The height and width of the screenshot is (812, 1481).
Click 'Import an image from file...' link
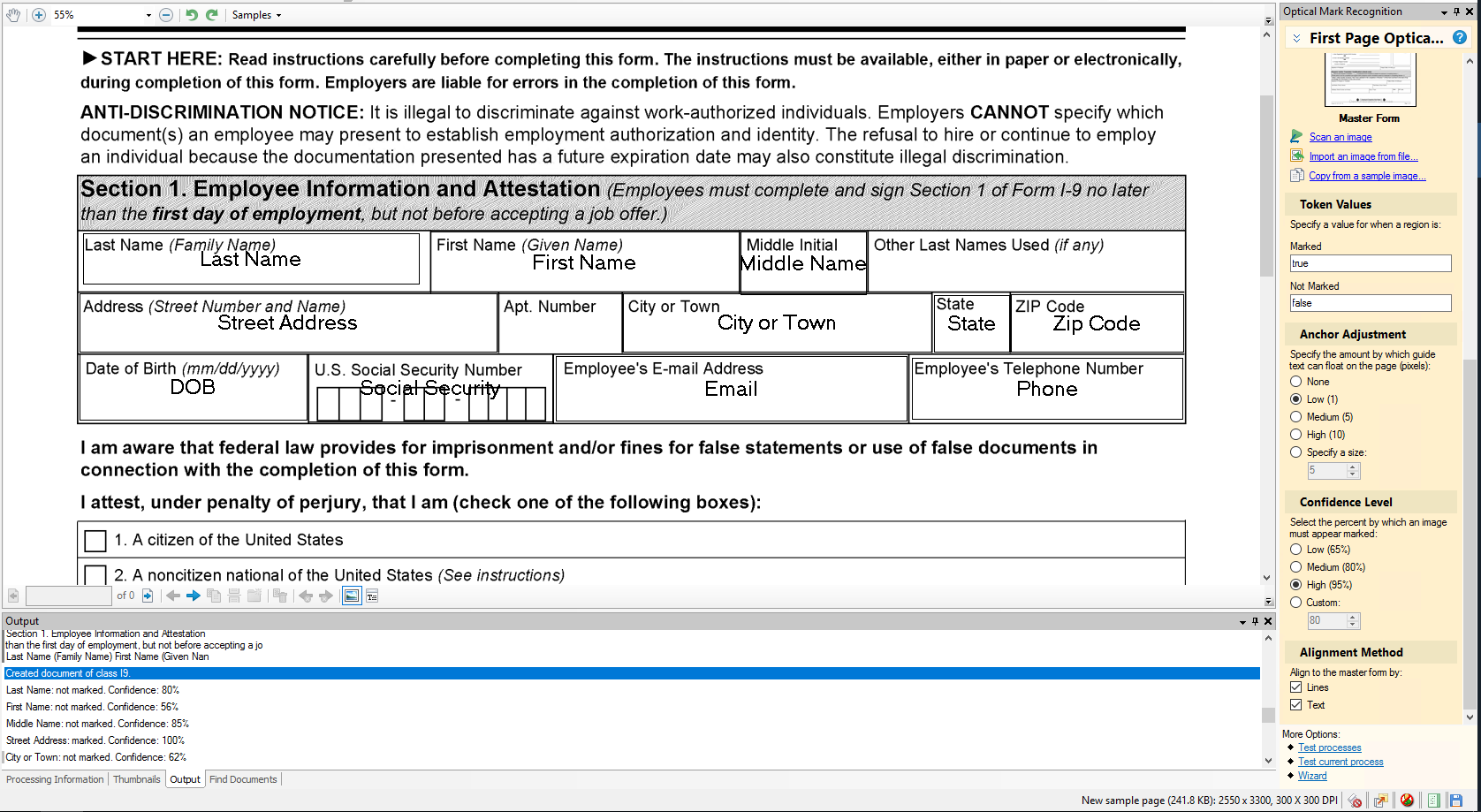1363,156
